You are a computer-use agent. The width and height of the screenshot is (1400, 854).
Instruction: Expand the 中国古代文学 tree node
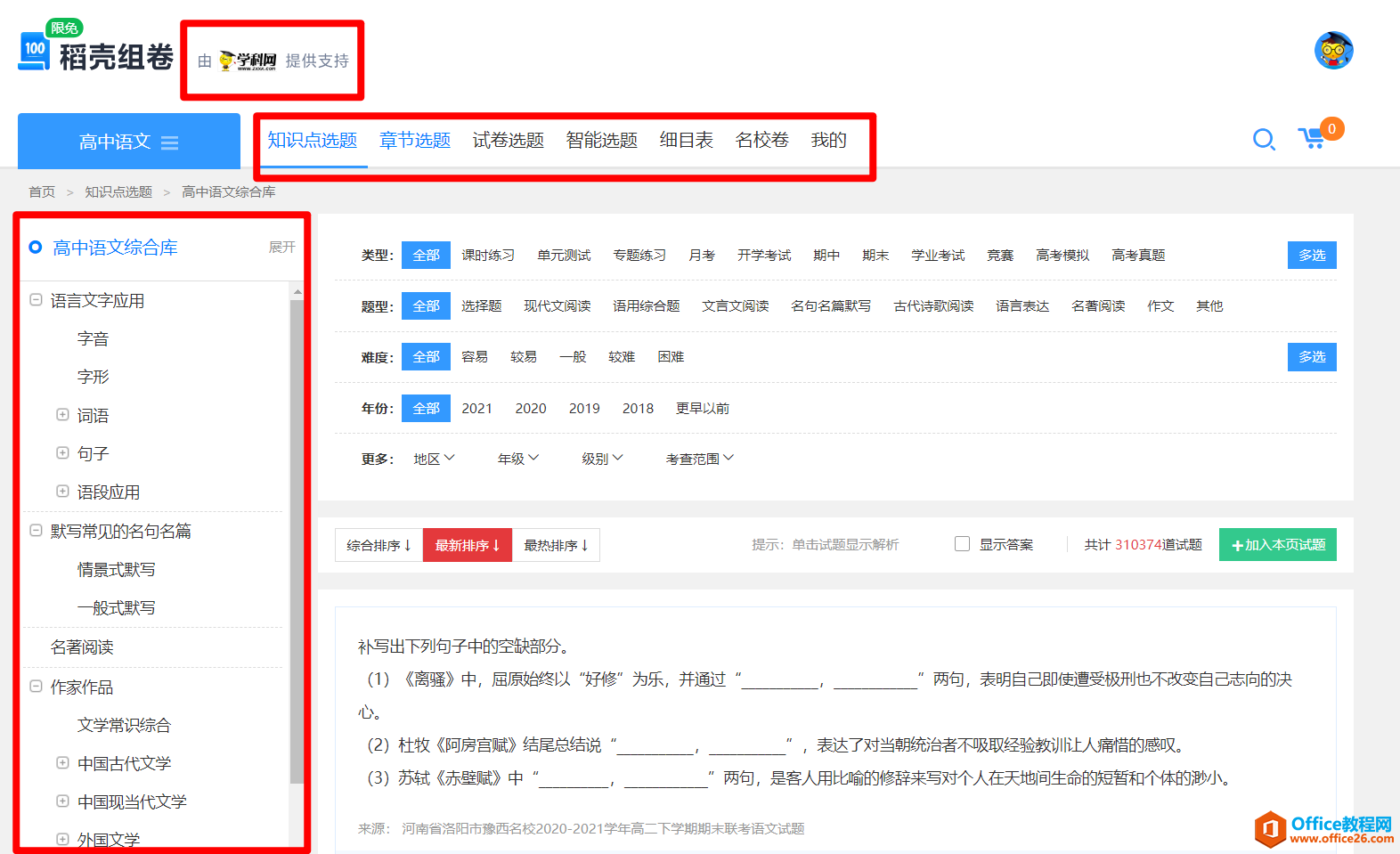[x=62, y=763]
